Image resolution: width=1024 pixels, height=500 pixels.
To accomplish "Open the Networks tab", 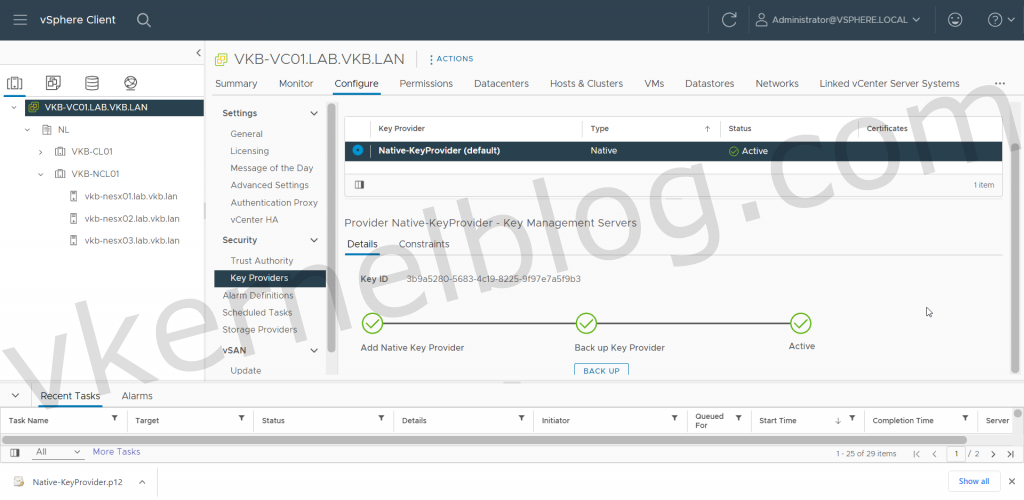I will click(x=776, y=84).
